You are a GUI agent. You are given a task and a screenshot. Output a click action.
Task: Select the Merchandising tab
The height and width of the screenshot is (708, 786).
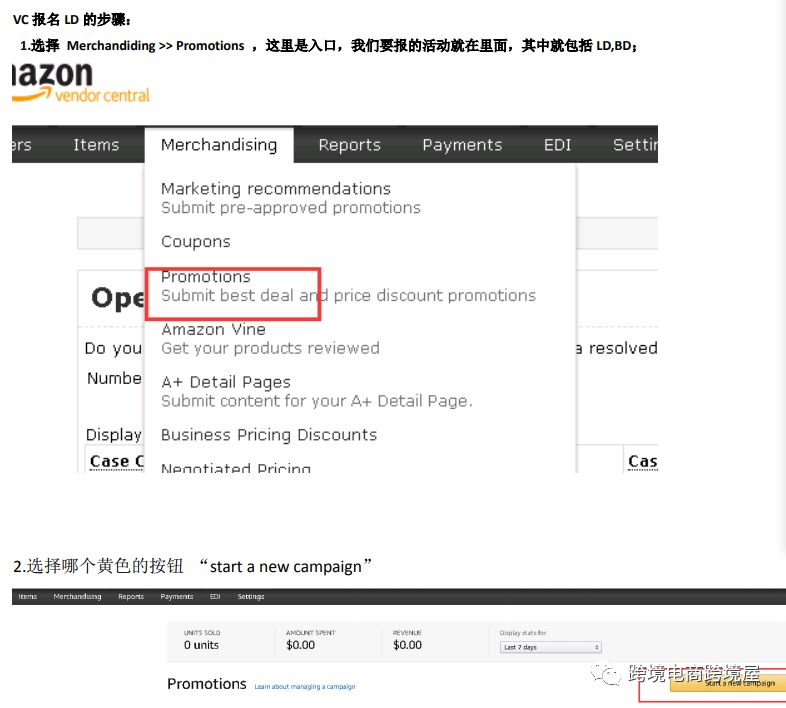[219, 145]
